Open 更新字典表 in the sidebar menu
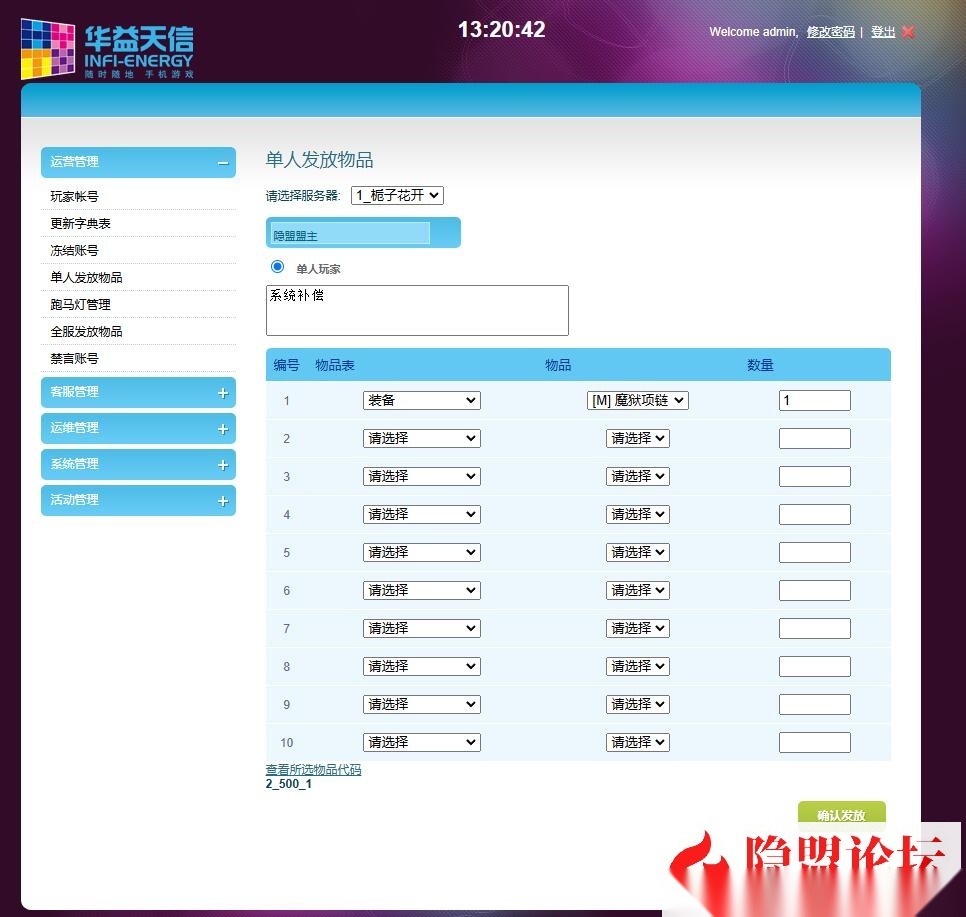 [x=81, y=224]
